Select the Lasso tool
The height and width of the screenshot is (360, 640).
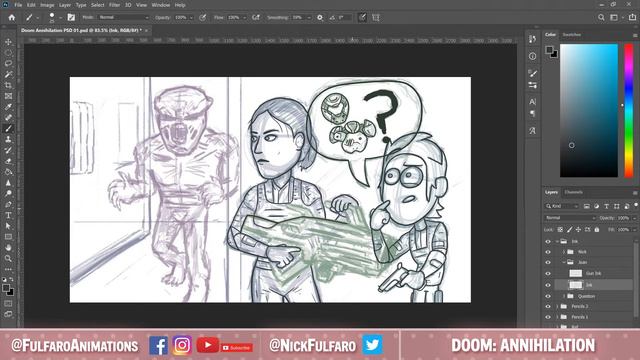(x=8, y=64)
